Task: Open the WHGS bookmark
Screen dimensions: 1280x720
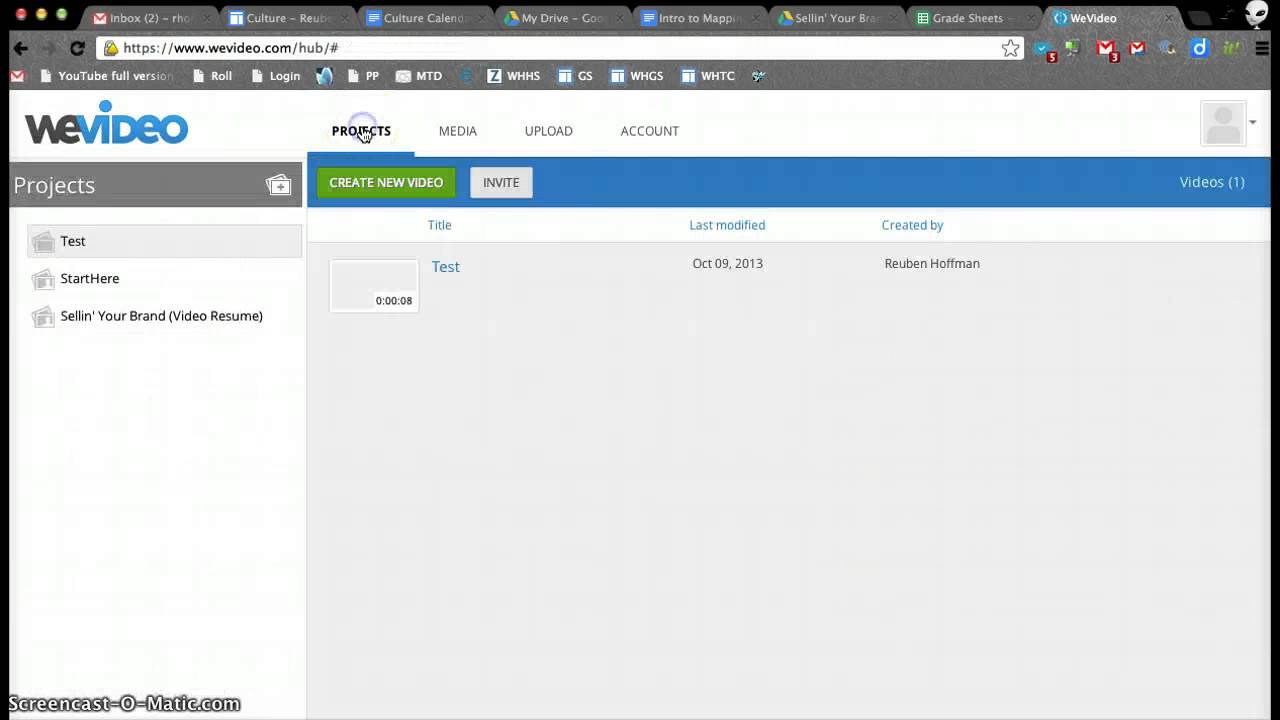Action: pyautogui.click(x=637, y=76)
